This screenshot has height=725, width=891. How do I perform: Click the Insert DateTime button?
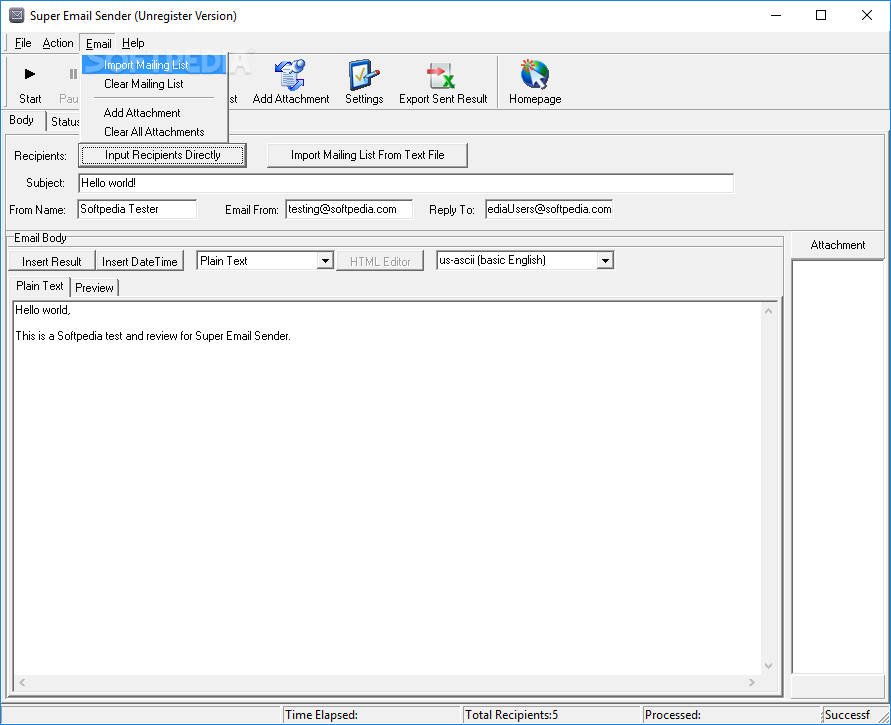pyautogui.click(x=140, y=261)
